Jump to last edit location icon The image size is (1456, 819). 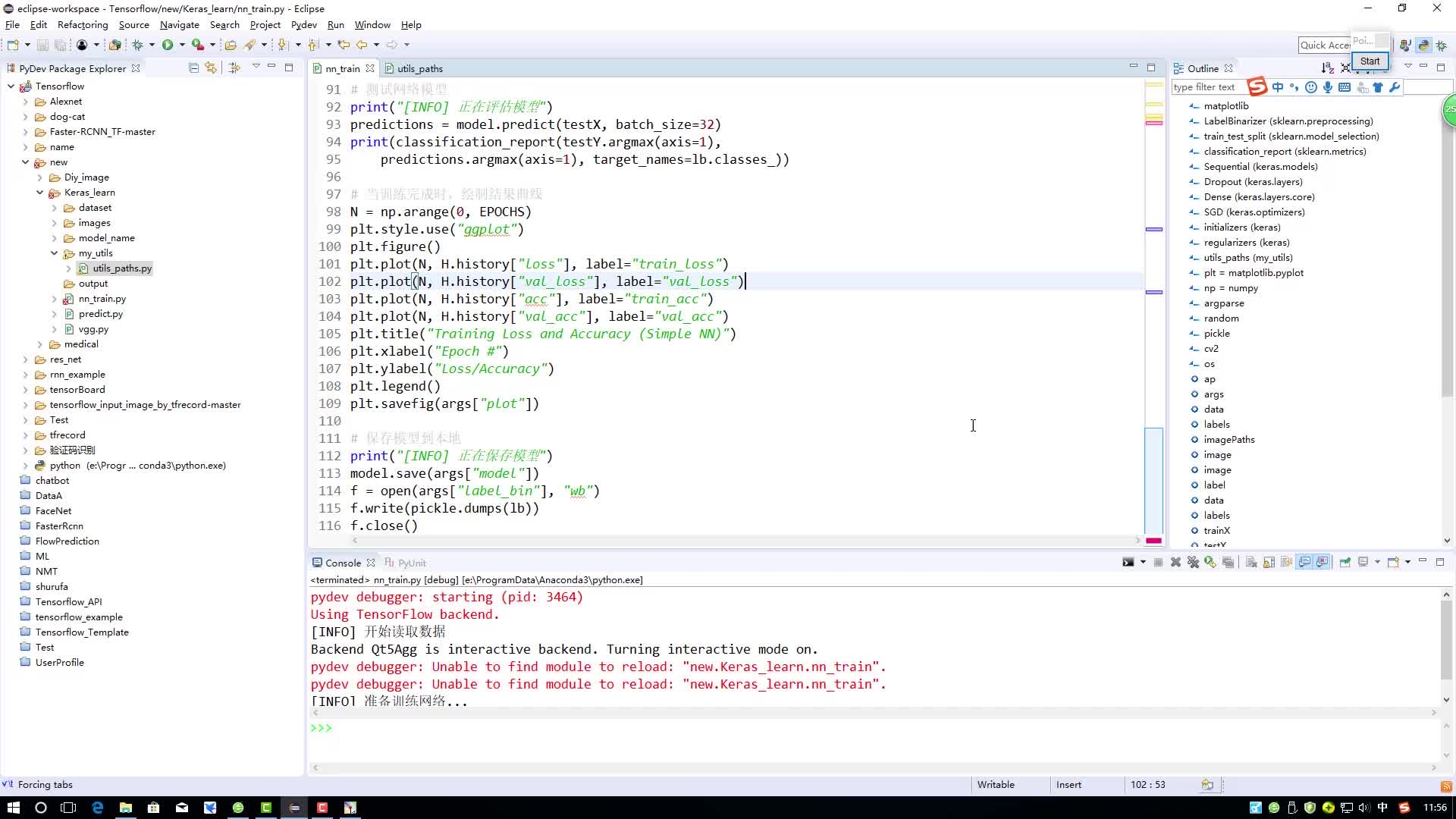(x=344, y=45)
